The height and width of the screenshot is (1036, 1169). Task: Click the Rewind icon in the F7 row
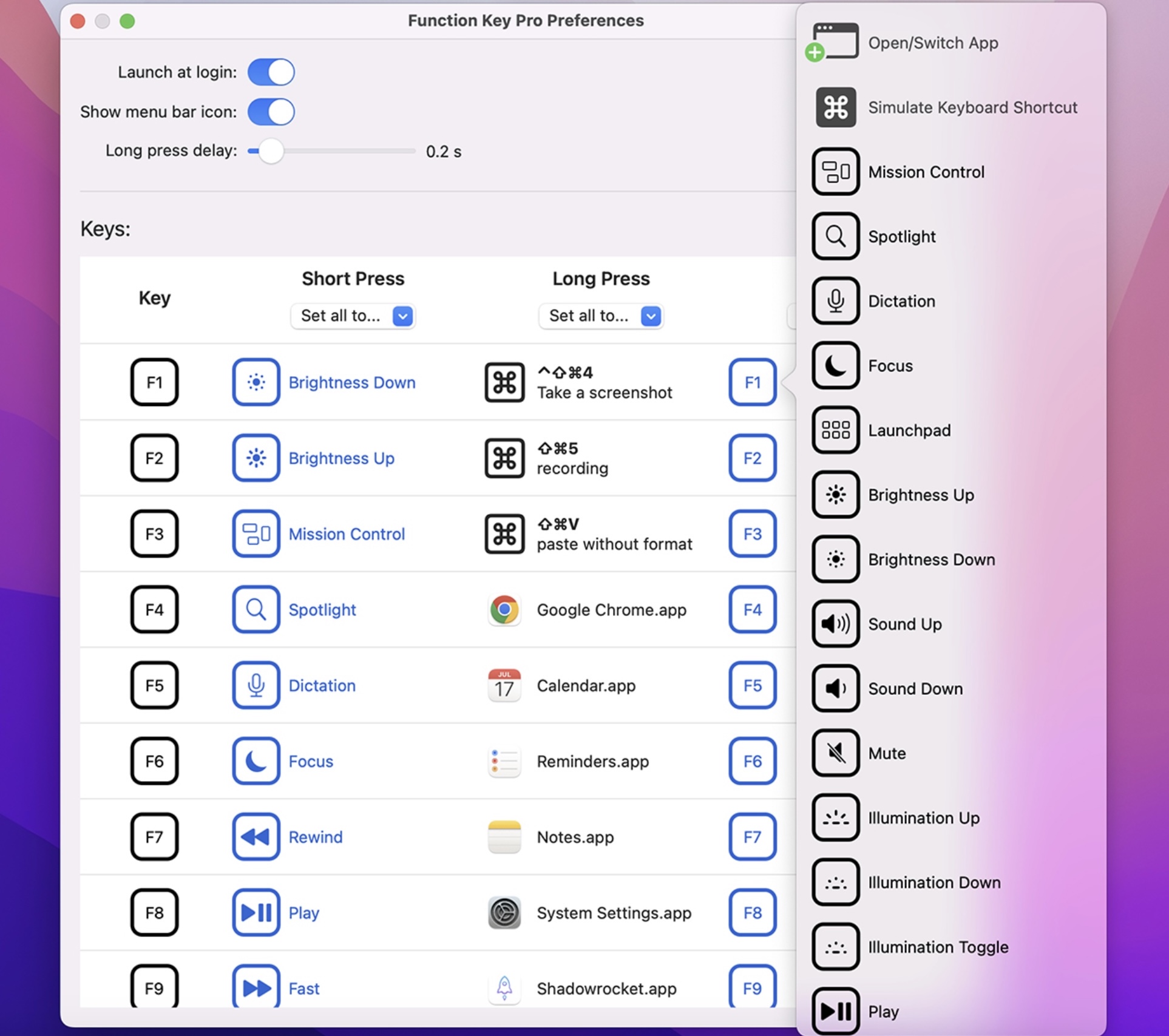point(256,837)
